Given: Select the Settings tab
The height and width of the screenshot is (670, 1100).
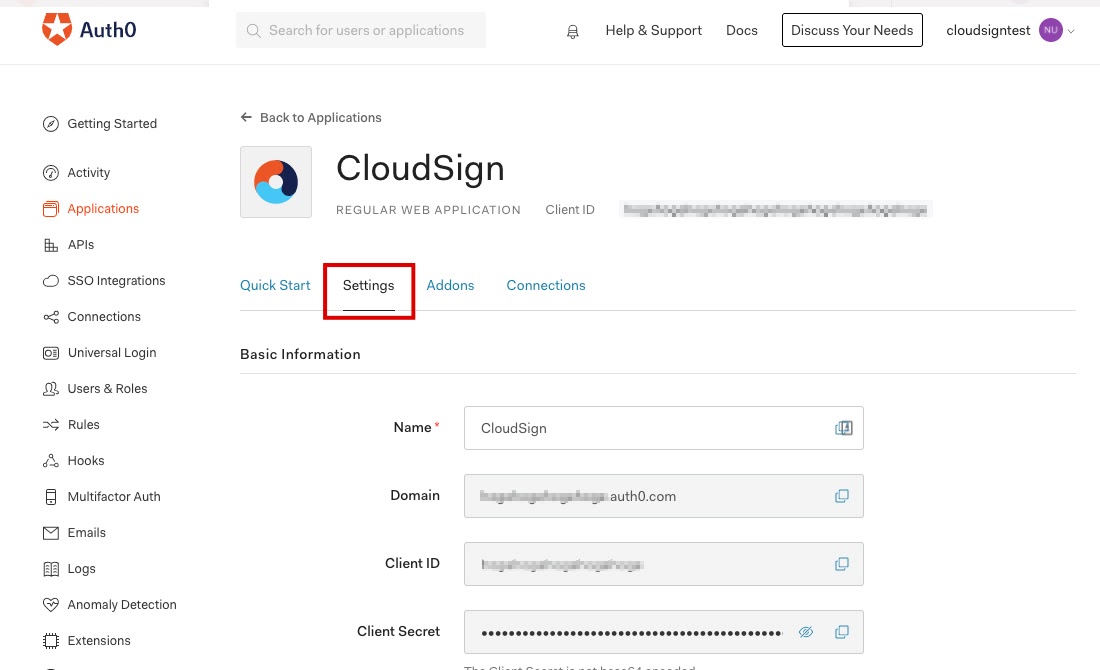Looking at the screenshot, I should click(x=368, y=286).
